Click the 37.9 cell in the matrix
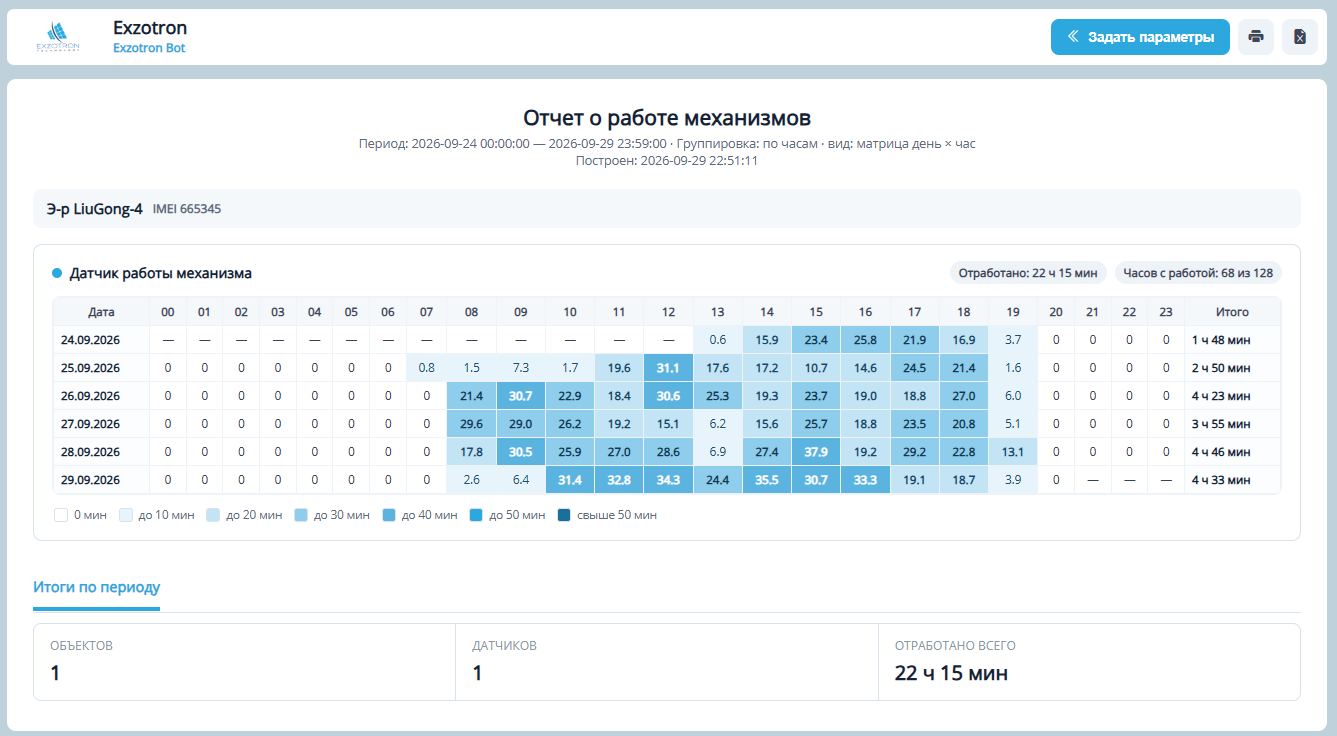 (x=816, y=452)
